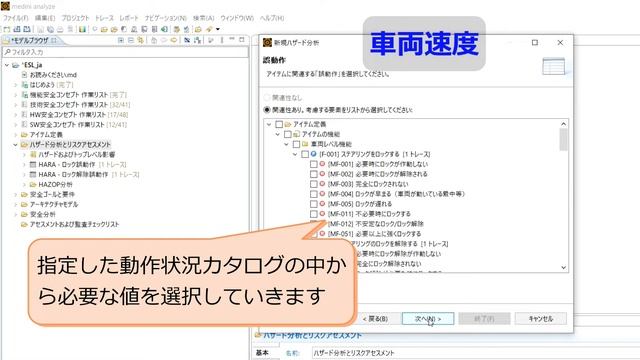Click the folder icon of アイテム定義 in dialog
Screen dimensions: 640x360
click(288, 124)
